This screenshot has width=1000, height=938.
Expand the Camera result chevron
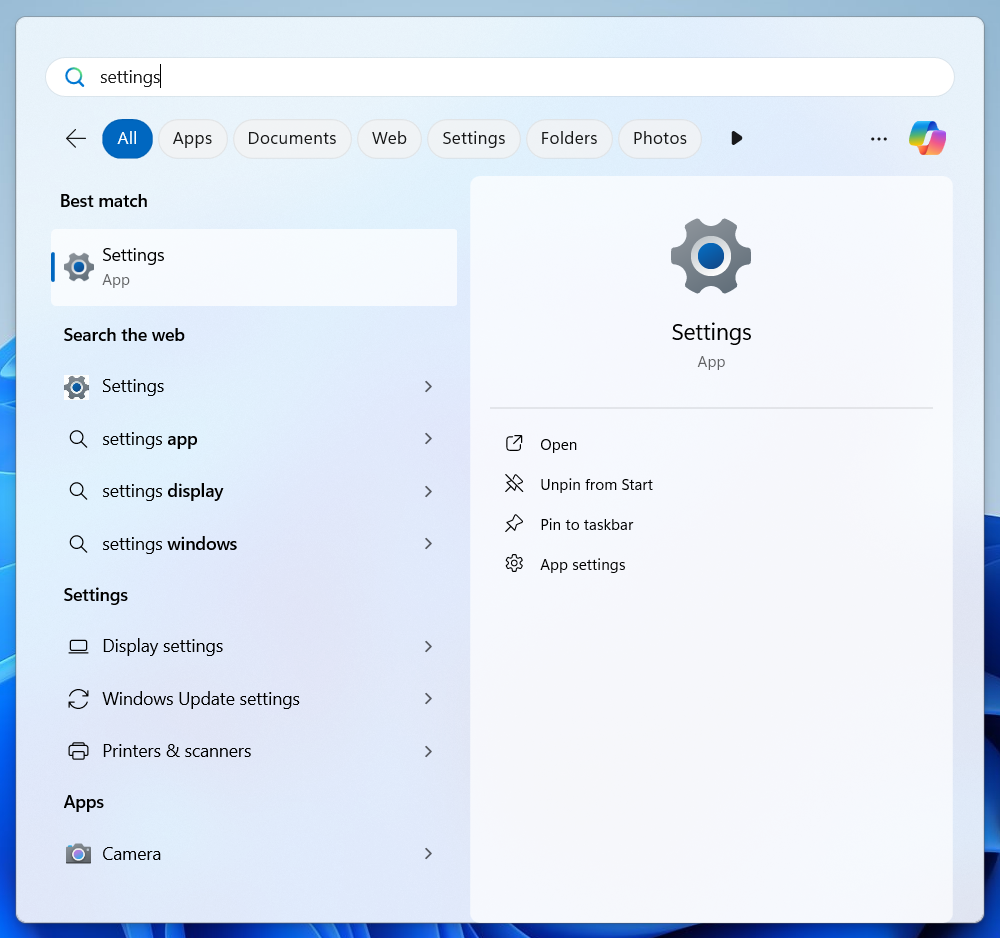click(429, 854)
